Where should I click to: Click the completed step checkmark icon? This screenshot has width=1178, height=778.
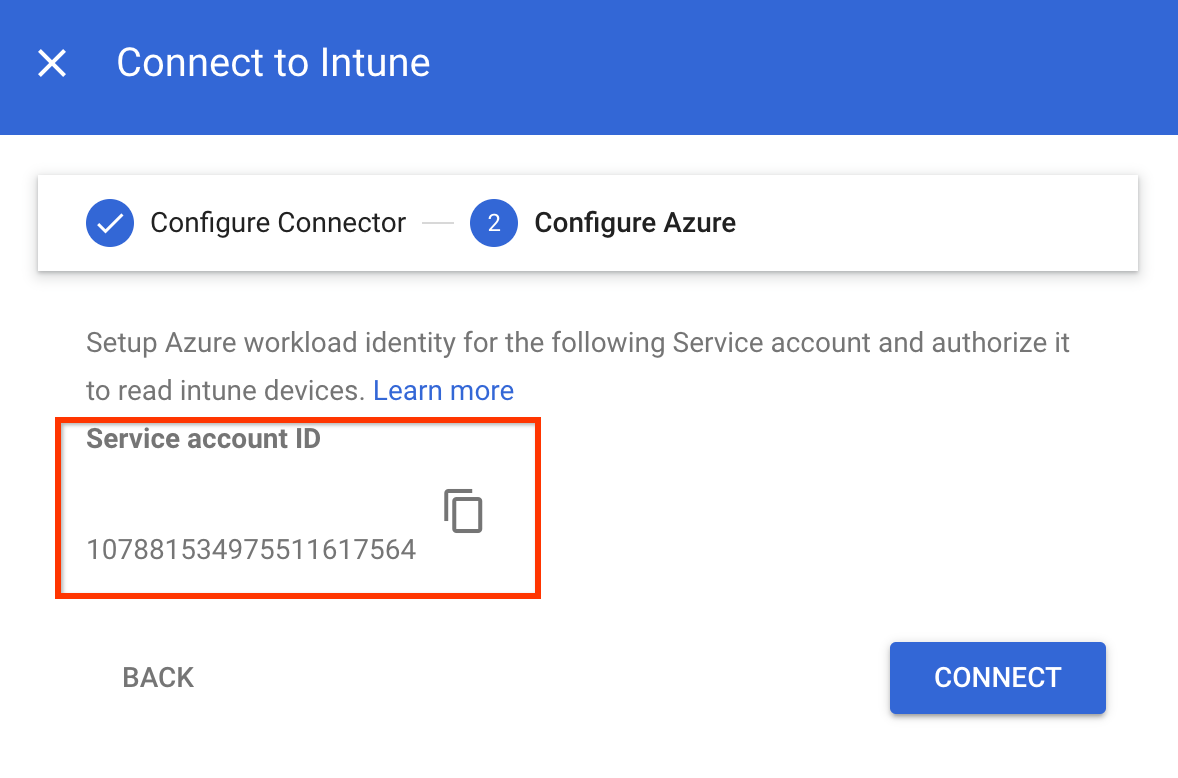pyautogui.click(x=110, y=223)
